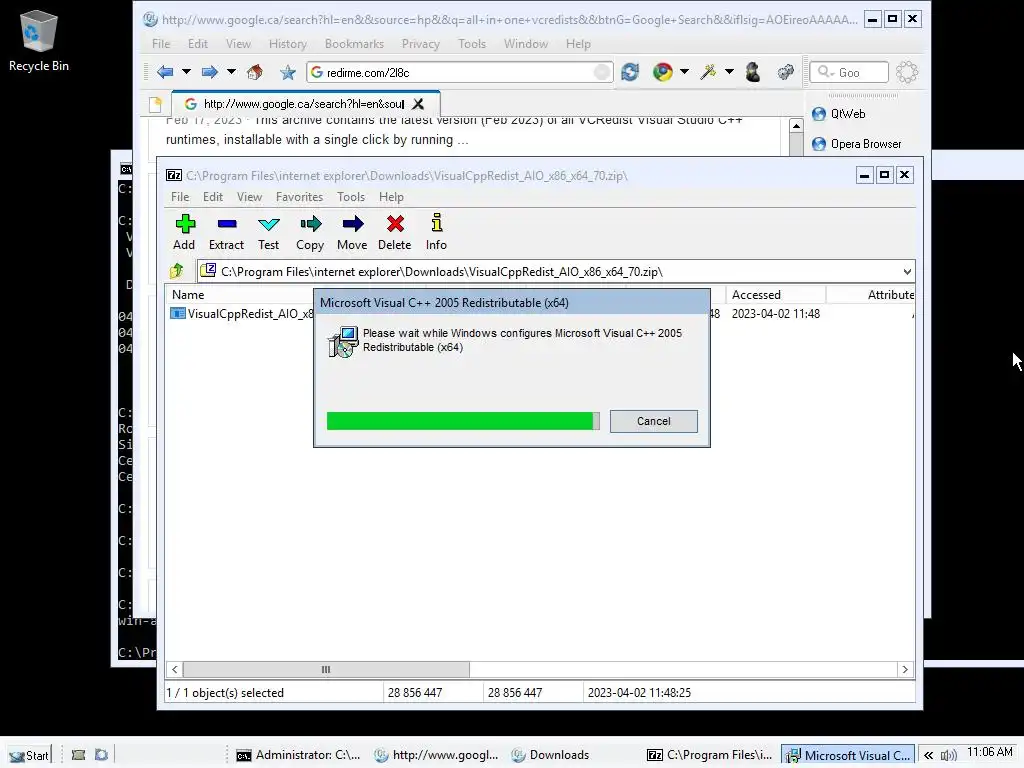This screenshot has width=1024, height=768.
Task: Click the Add button in 7-Zip toolbar
Action: tap(185, 232)
